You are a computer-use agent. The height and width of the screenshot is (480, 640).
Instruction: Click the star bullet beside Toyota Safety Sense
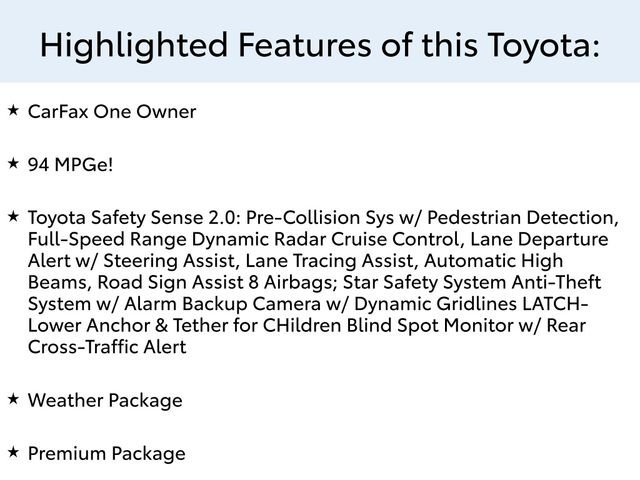[14, 216]
